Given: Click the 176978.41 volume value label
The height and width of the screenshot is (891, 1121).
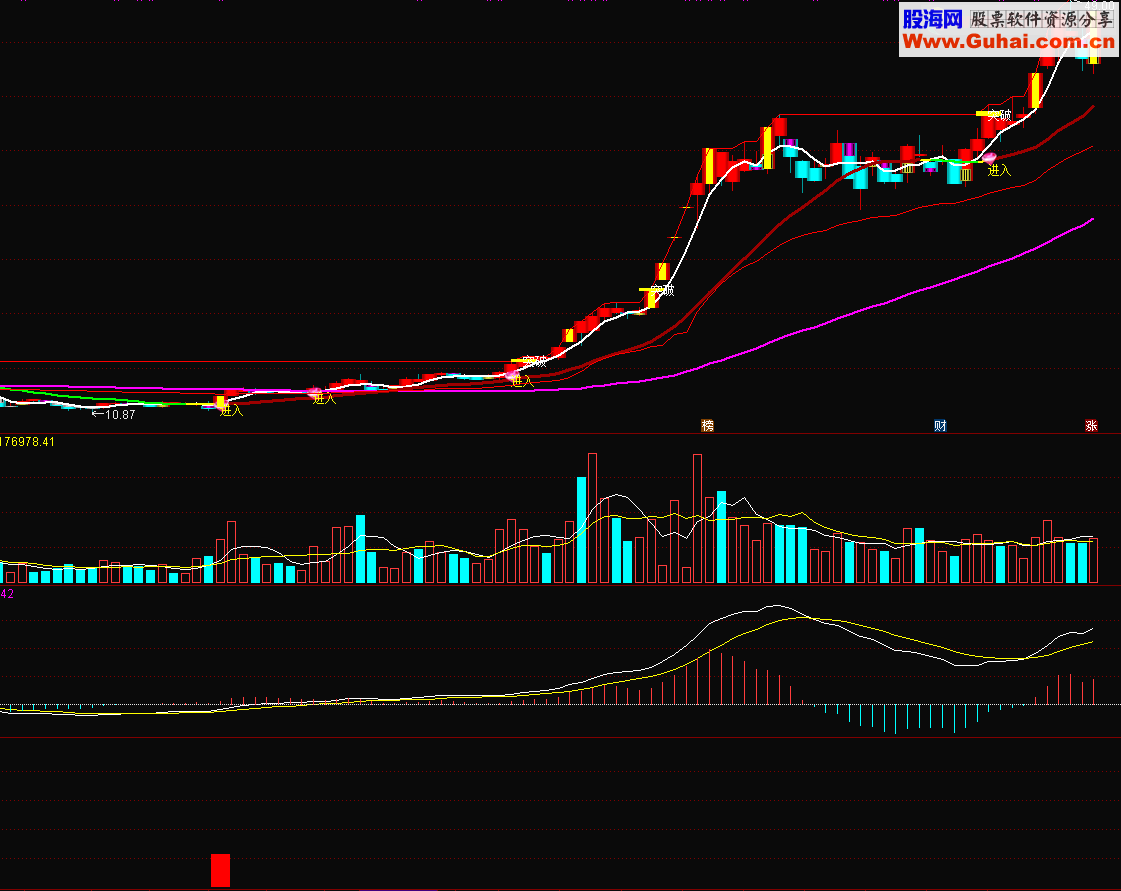Looking at the screenshot, I should pos(27,442).
